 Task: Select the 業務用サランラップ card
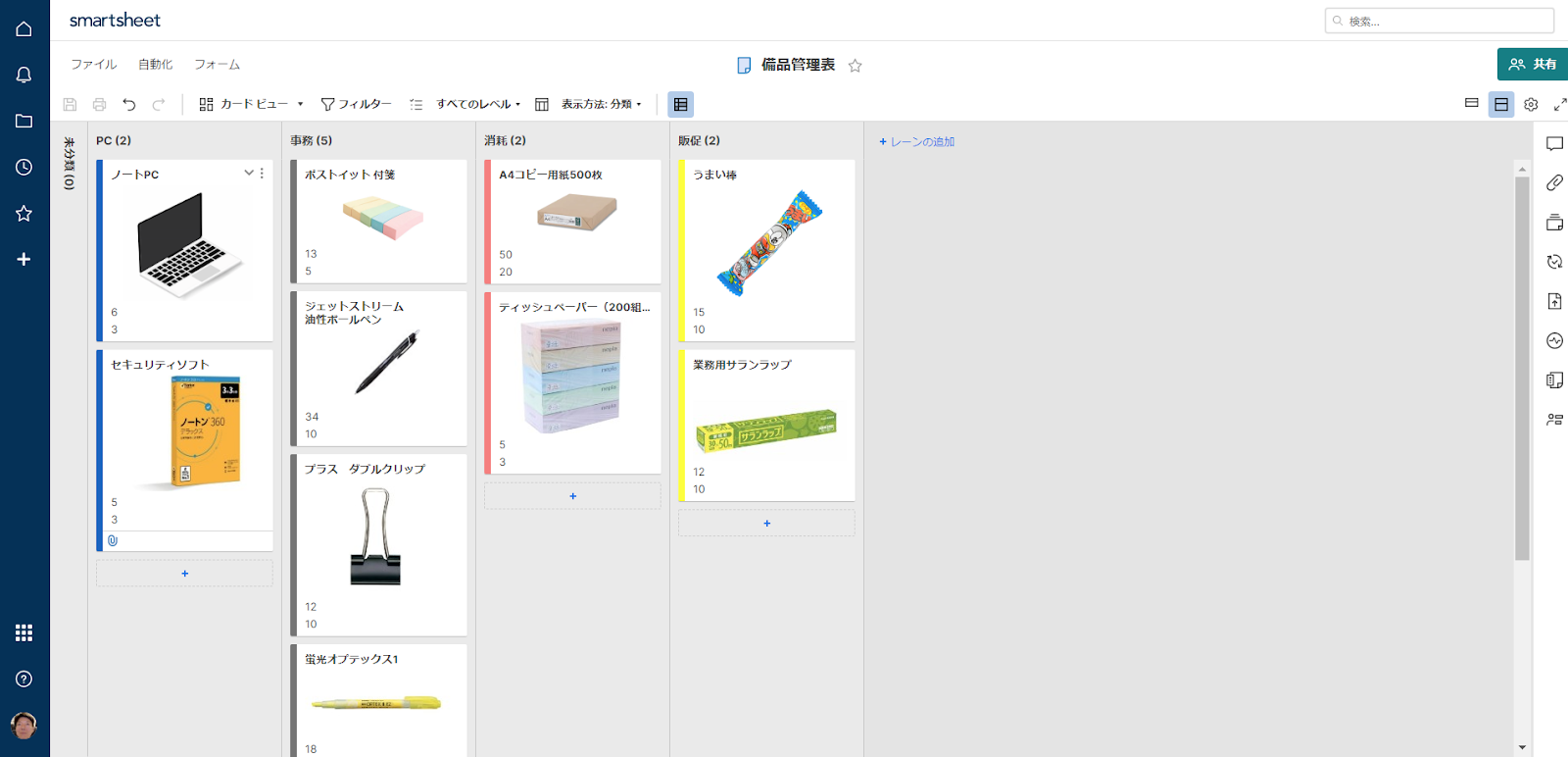coord(767,426)
